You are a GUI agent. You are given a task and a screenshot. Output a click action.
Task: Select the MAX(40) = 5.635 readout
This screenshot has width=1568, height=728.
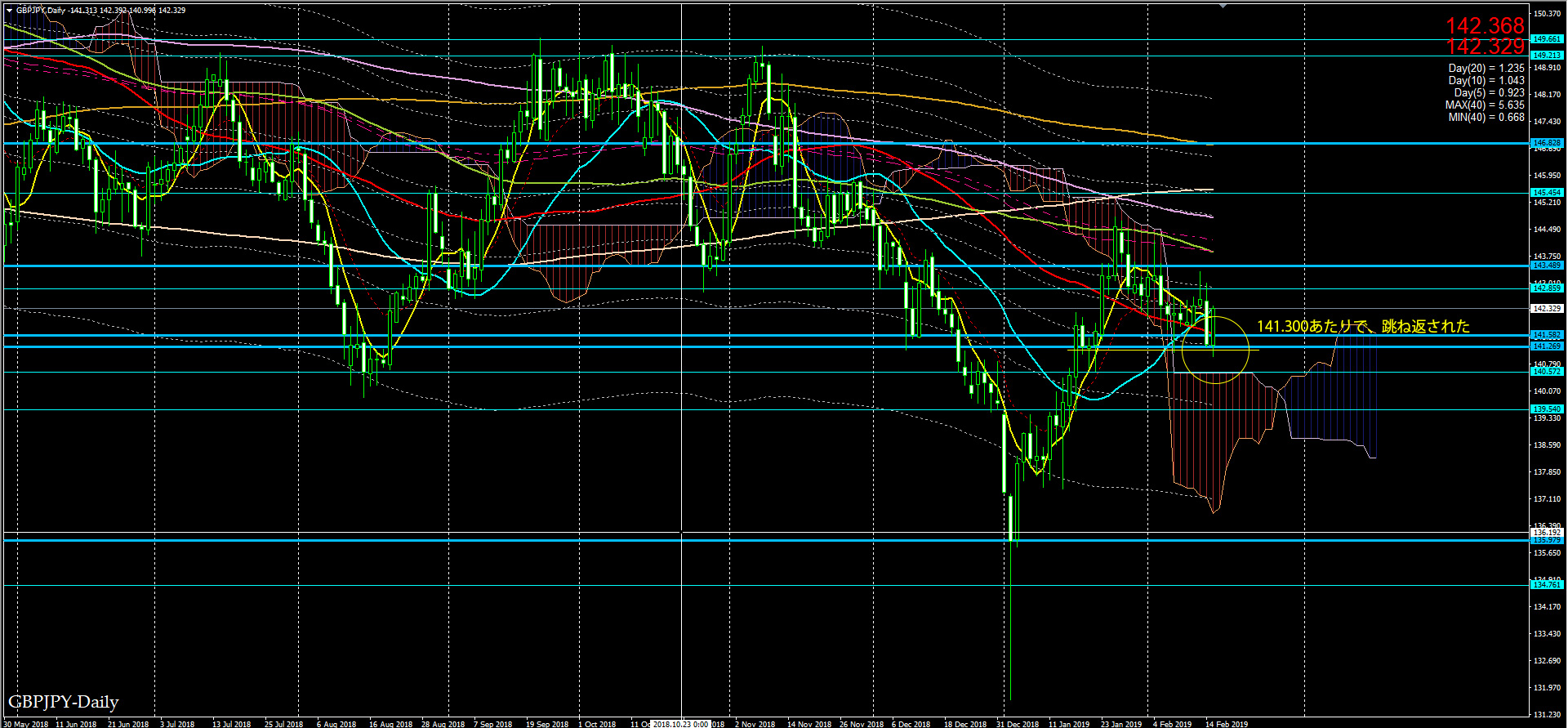[1485, 105]
